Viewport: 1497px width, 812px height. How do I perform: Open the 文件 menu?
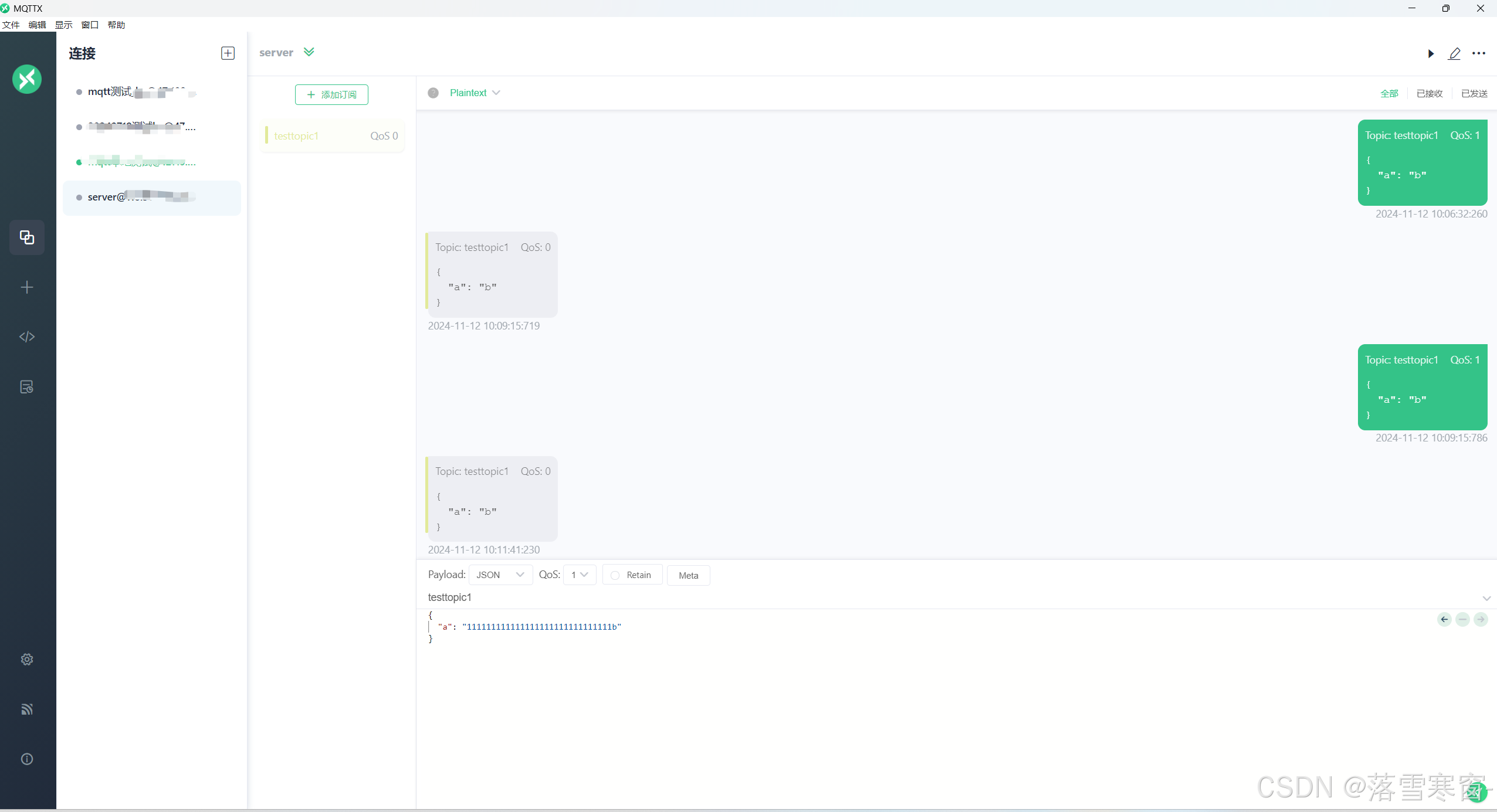pos(11,25)
